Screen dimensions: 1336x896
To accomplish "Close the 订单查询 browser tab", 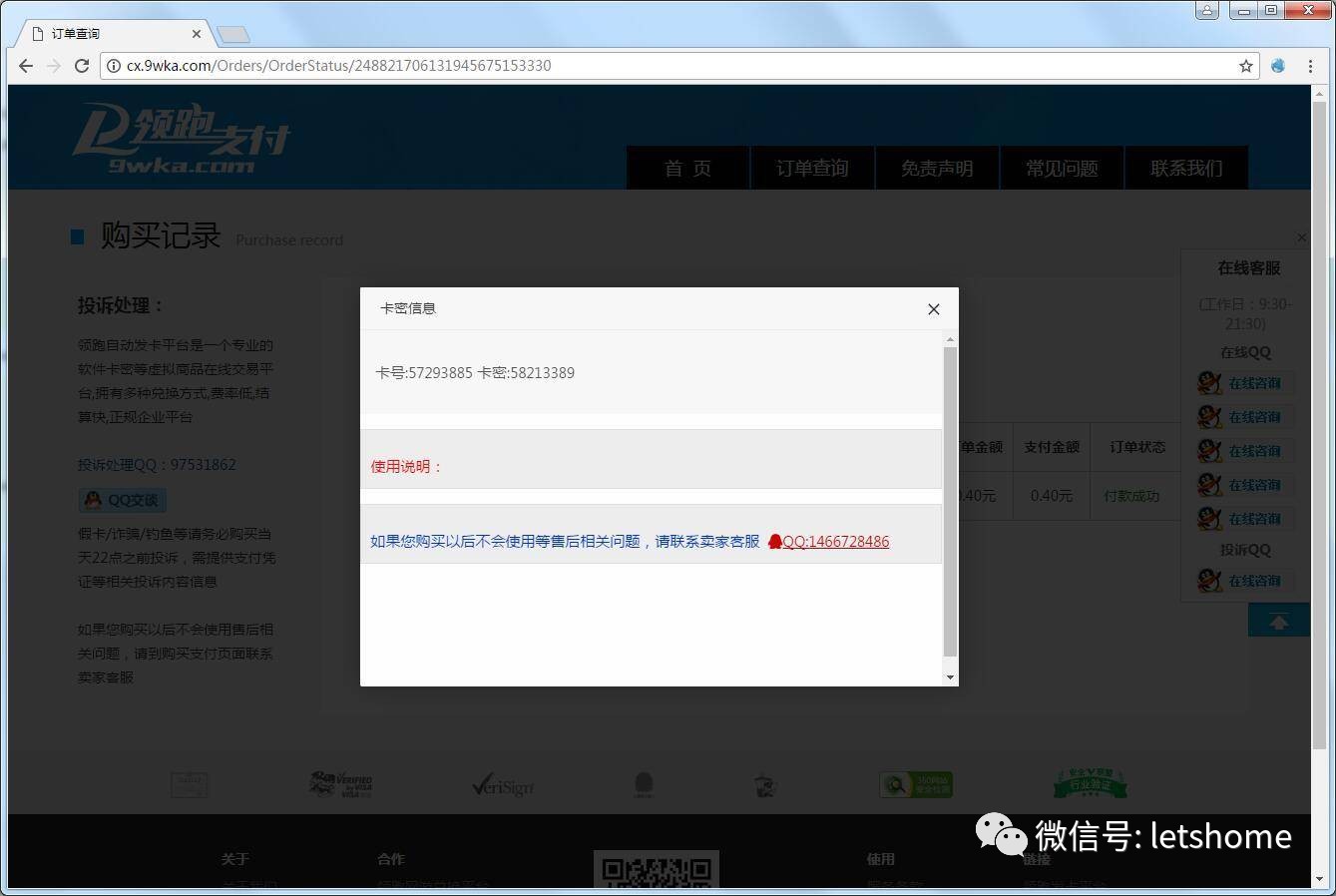I will (x=197, y=34).
